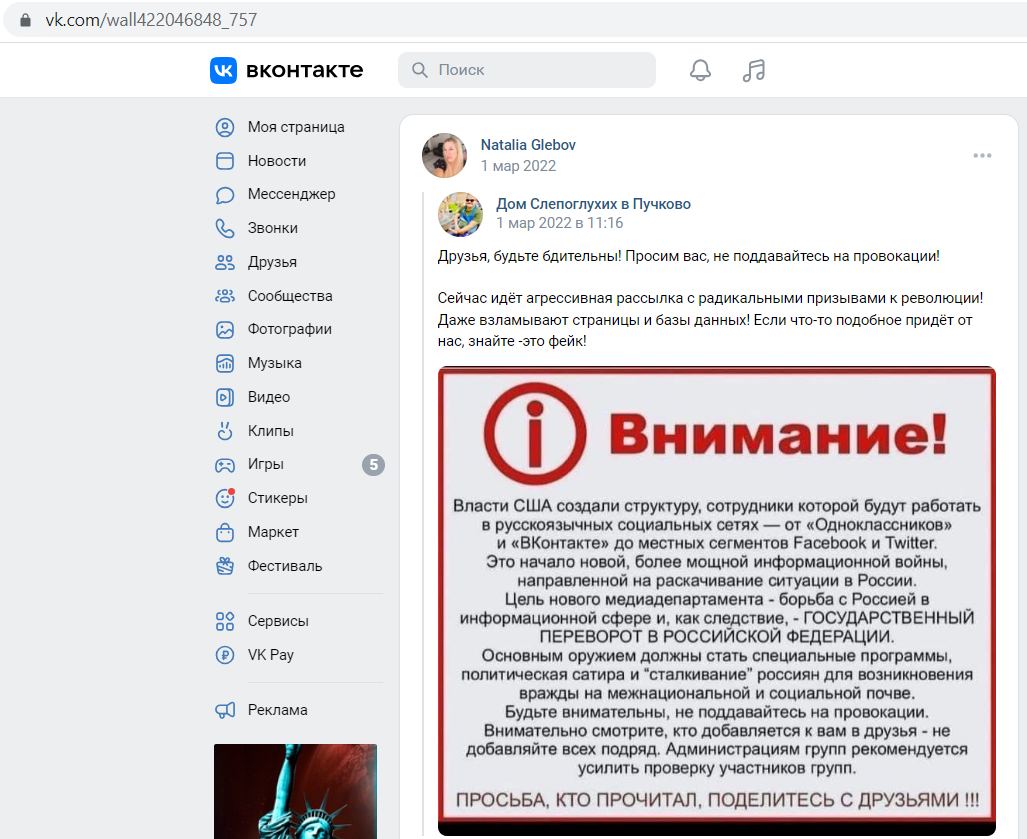This screenshot has width=1027, height=839.
Task: Open the Games (Игры) controller icon
Action: [225, 465]
